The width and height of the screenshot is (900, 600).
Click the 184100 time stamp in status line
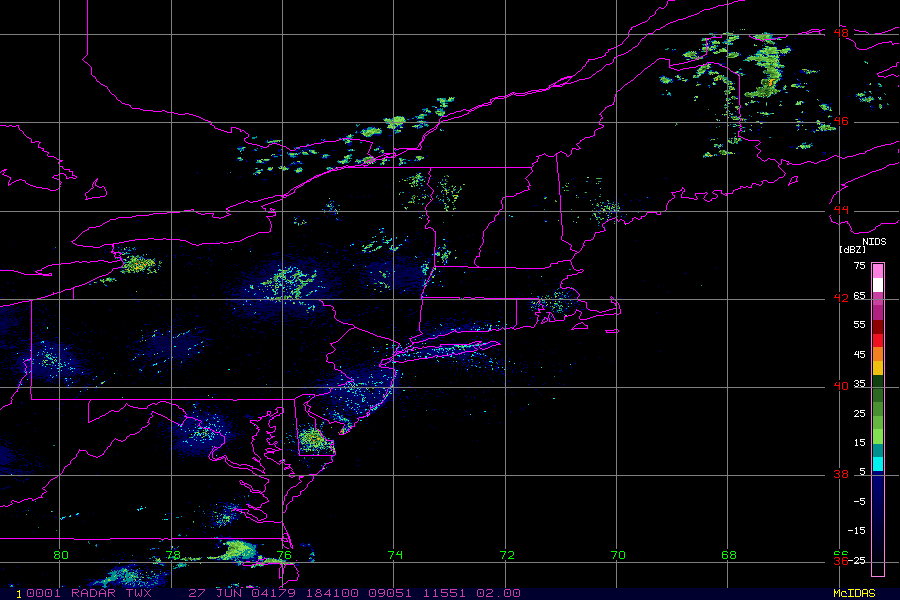coord(332,593)
